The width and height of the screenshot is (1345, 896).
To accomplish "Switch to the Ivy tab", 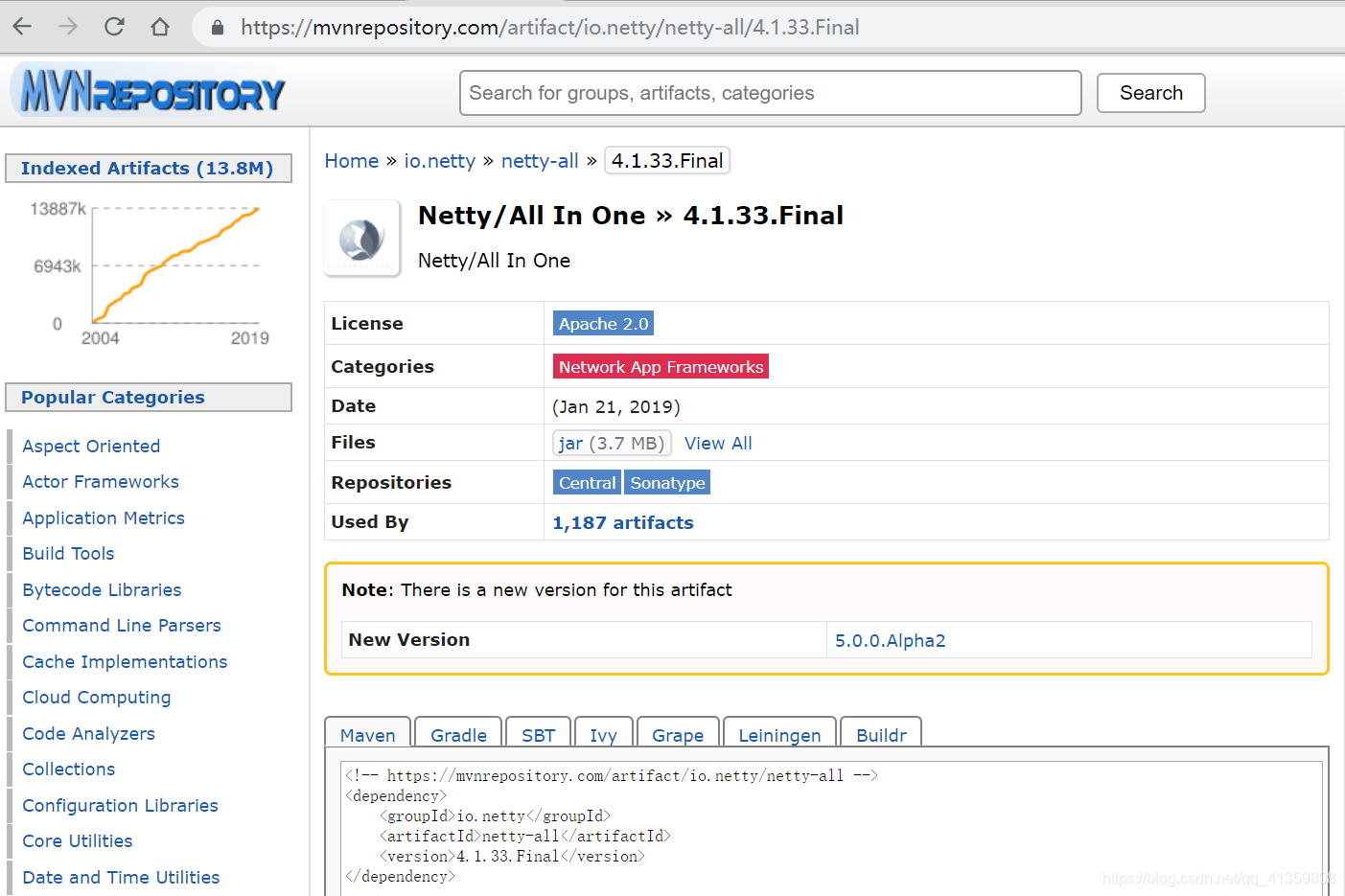I will point(603,734).
